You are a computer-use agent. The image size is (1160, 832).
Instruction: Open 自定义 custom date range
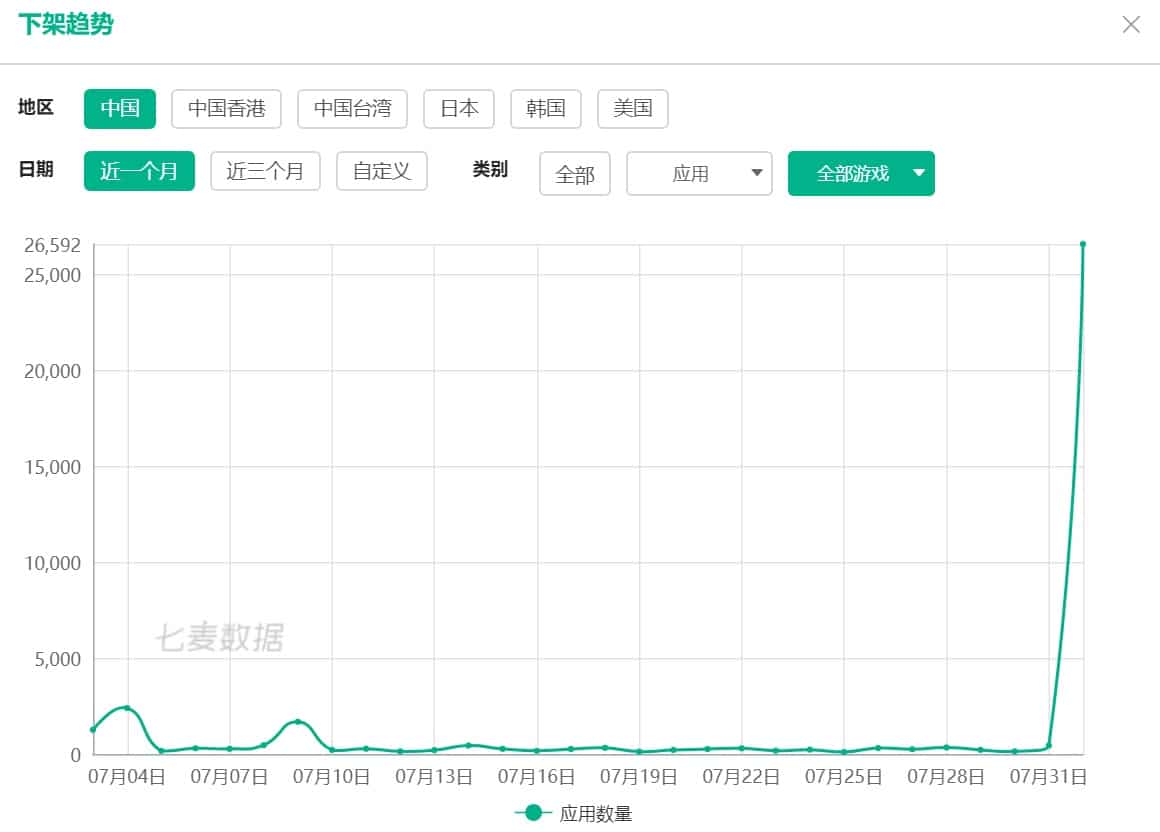pos(381,171)
